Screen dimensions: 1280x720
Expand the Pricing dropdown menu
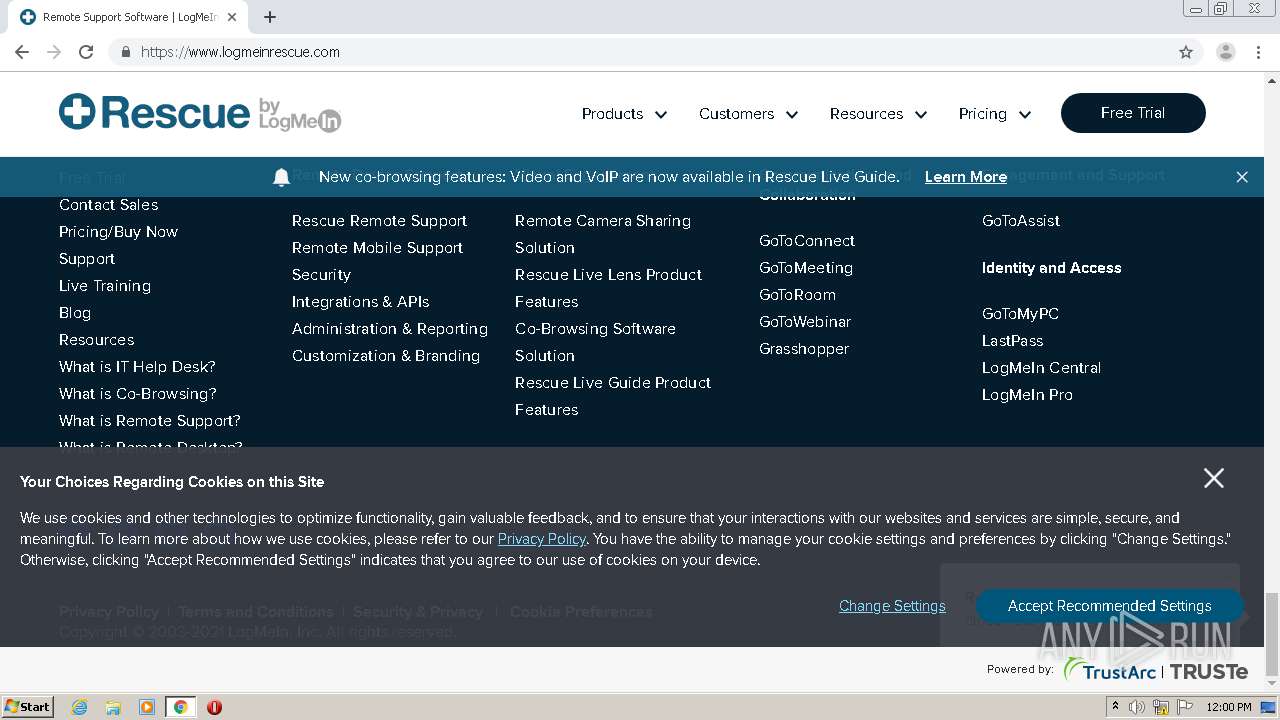994,114
